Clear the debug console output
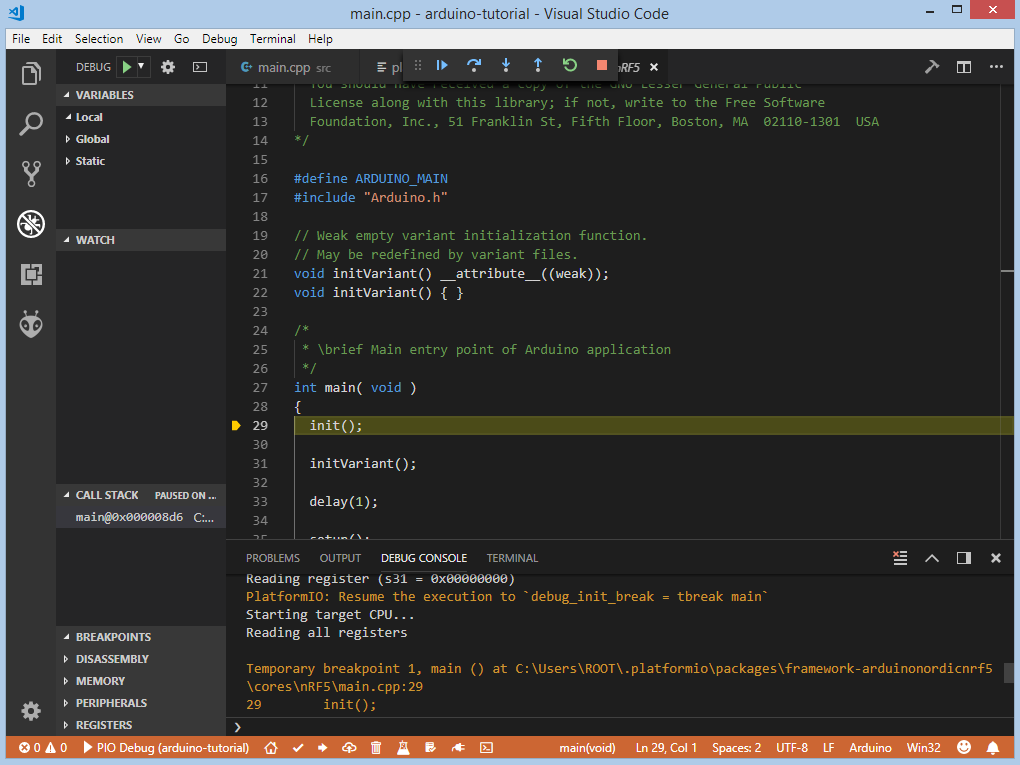The width and height of the screenshot is (1020, 765). (x=900, y=558)
